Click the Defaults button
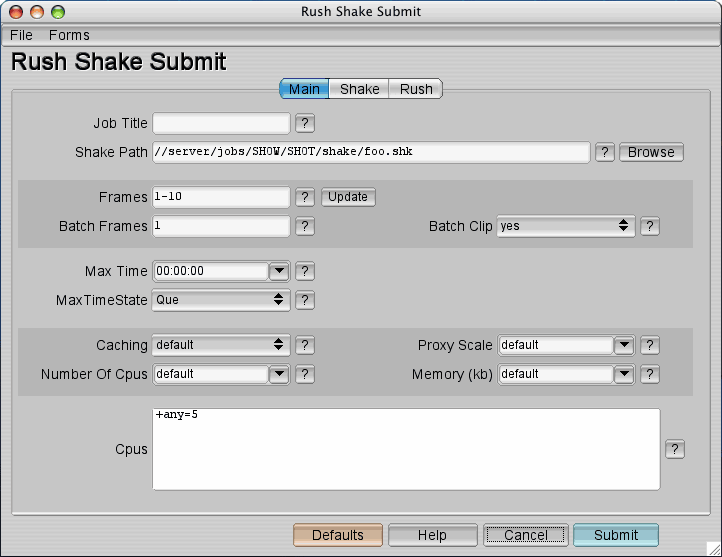Image resolution: width=722 pixels, height=557 pixels. pyautogui.click(x=338, y=535)
